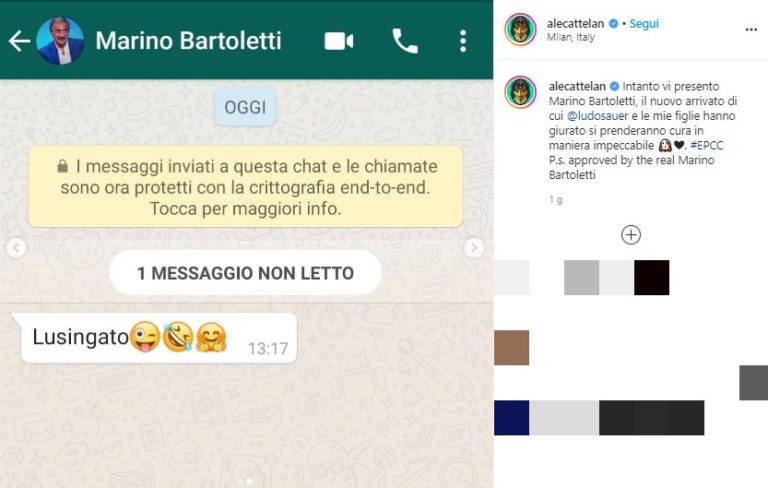This screenshot has height=488, width=768.
Task: Click the 1 g post timestamp
Action: pyautogui.click(x=555, y=199)
